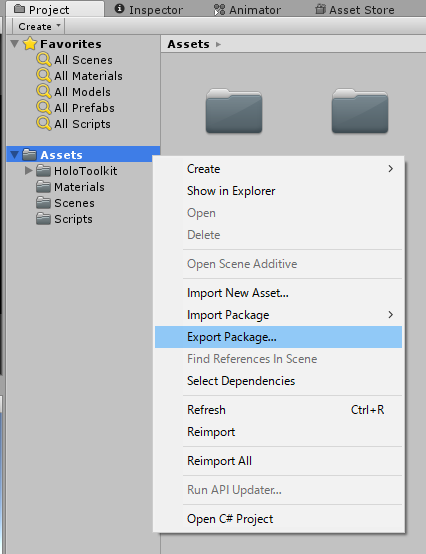The height and width of the screenshot is (554, 426).
Task: Click the HoloToolkit folder icon
Action: pyautogui.click(x=43, y=171)
